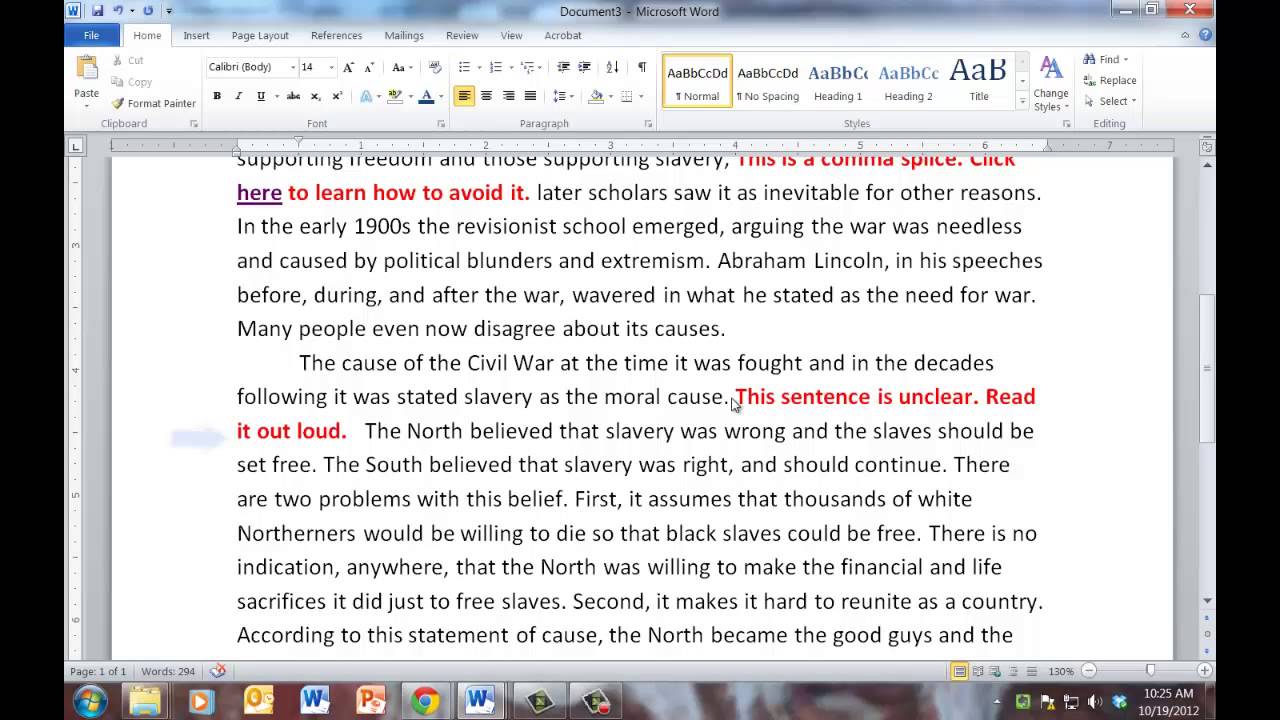Screen dimensions: 1280x720
Task: Click the Replace button
Action: pyautogui.click(x=1110, y=80)
